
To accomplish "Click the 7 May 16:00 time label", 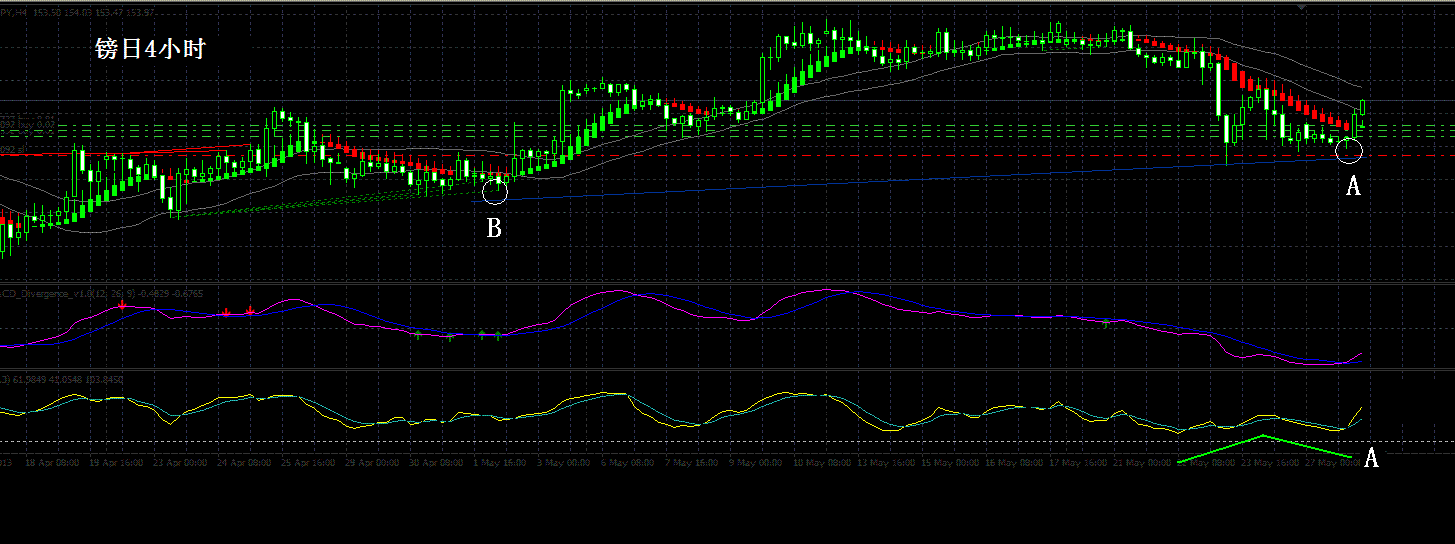I will click(692, 462).
